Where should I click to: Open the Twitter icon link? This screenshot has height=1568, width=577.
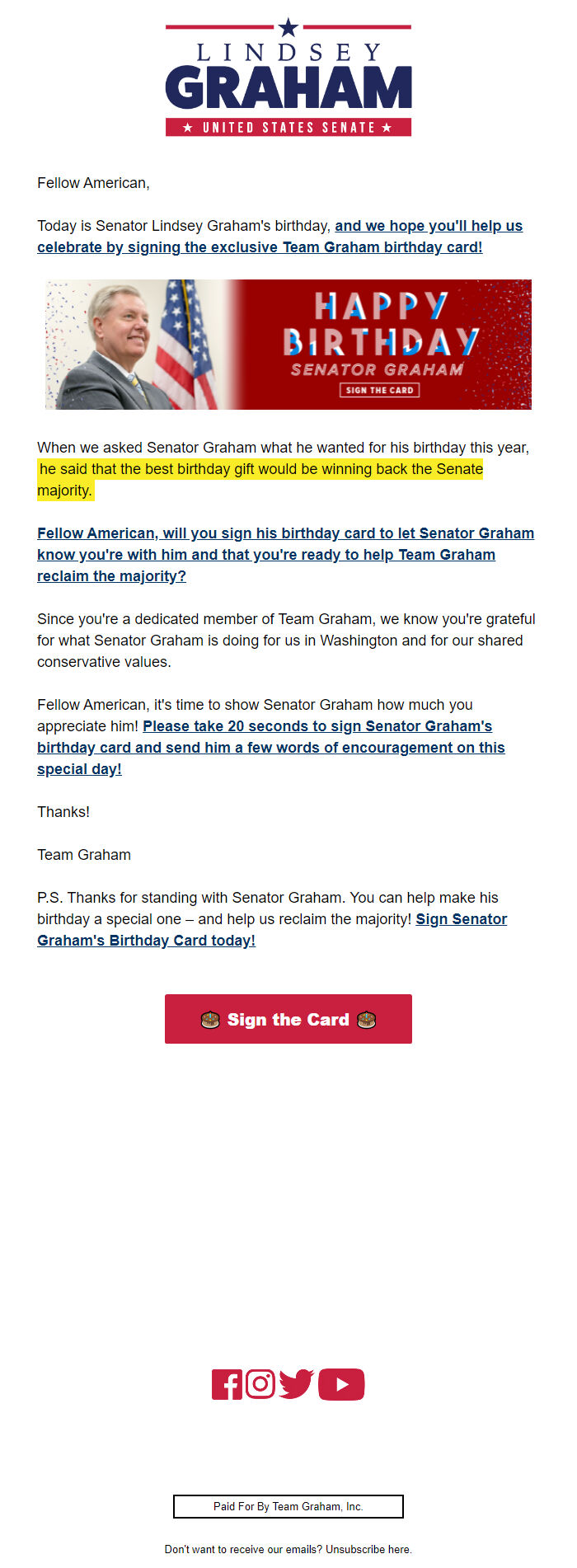[297, 1384]
